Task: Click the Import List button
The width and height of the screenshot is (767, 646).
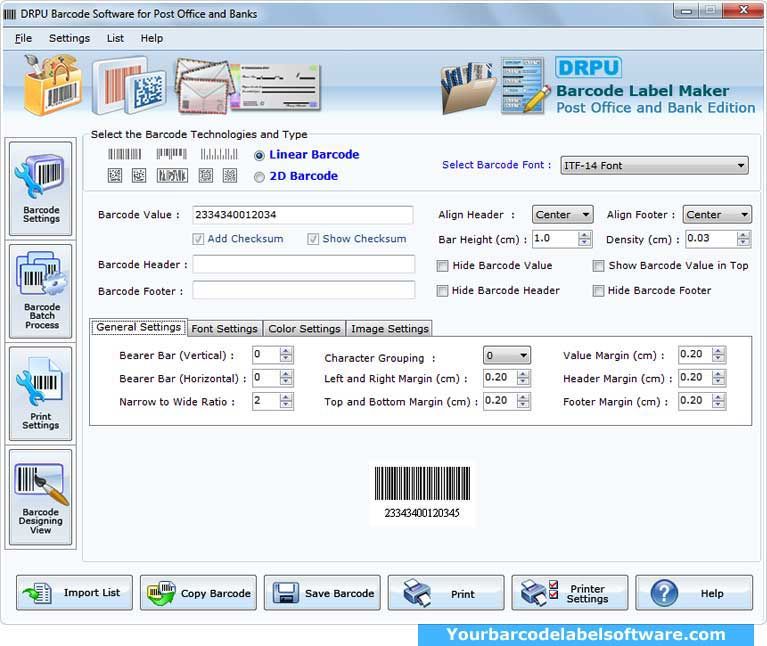Action: click(x=74, y=593)
